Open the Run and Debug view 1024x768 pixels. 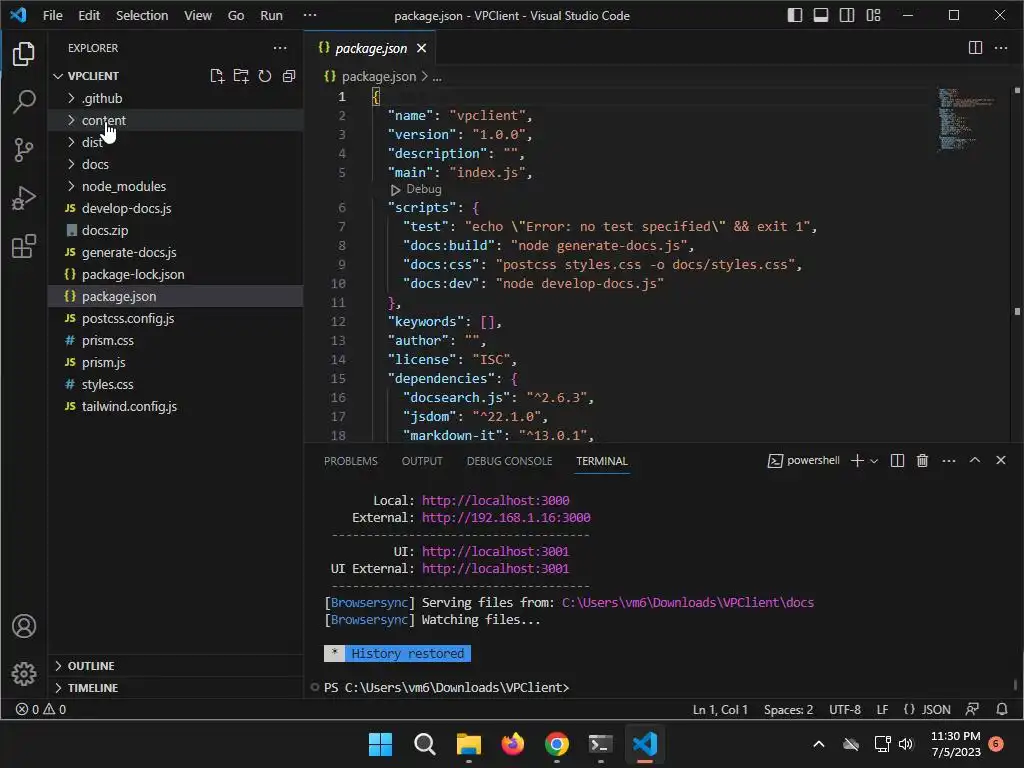pyautogui.click(x=24, y=198)
